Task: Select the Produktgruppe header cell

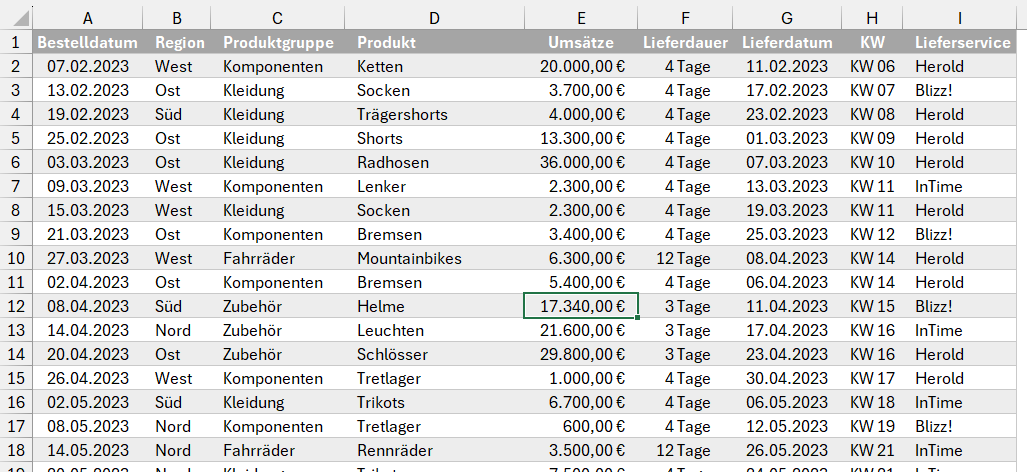Action: [x=278, y=43]
